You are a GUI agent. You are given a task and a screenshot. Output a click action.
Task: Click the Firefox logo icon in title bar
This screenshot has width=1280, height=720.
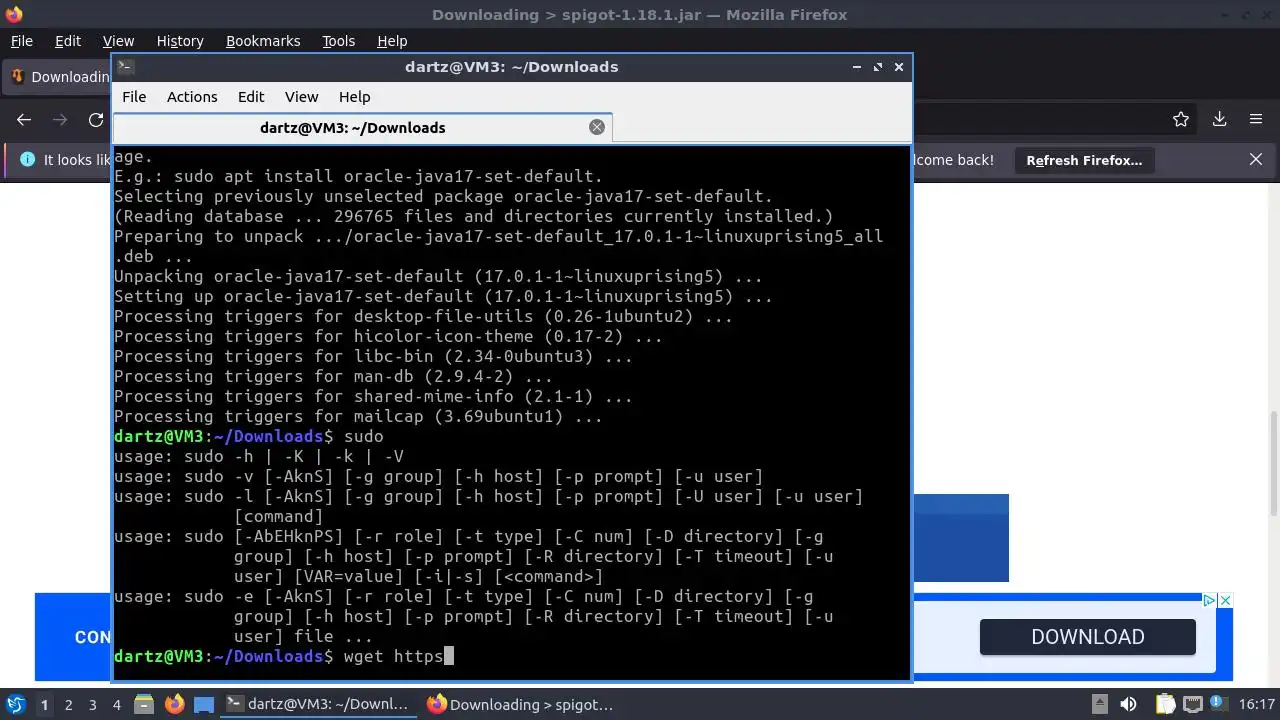(13, 14)
